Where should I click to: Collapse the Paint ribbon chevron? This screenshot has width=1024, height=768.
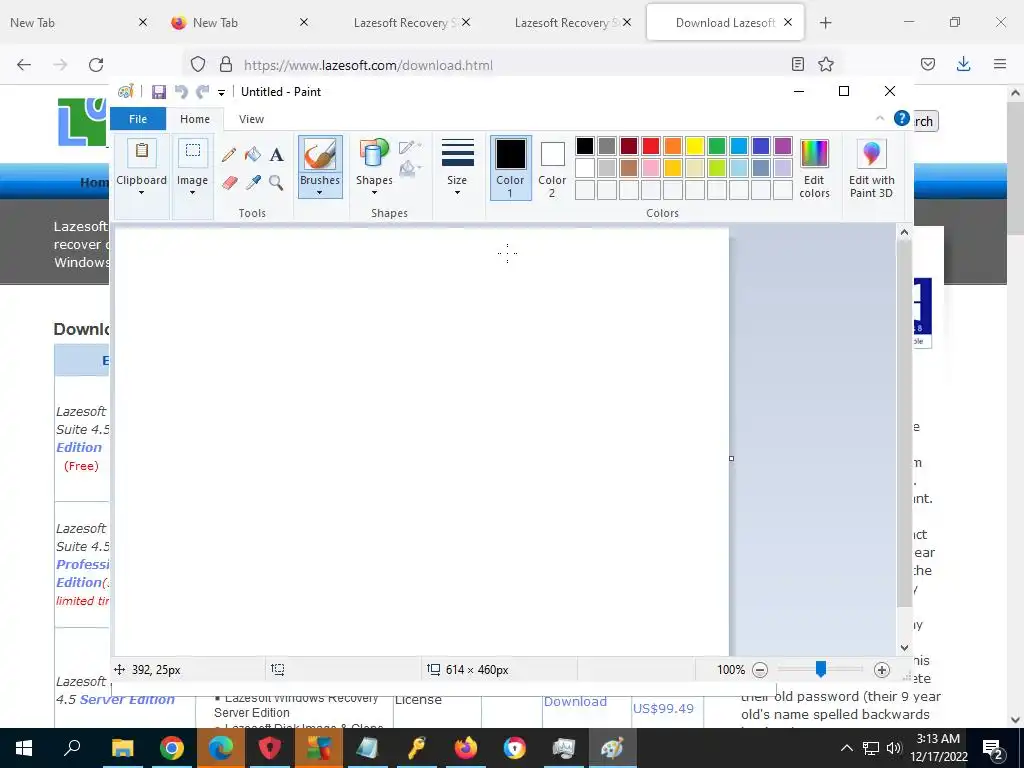pos(879,118)
